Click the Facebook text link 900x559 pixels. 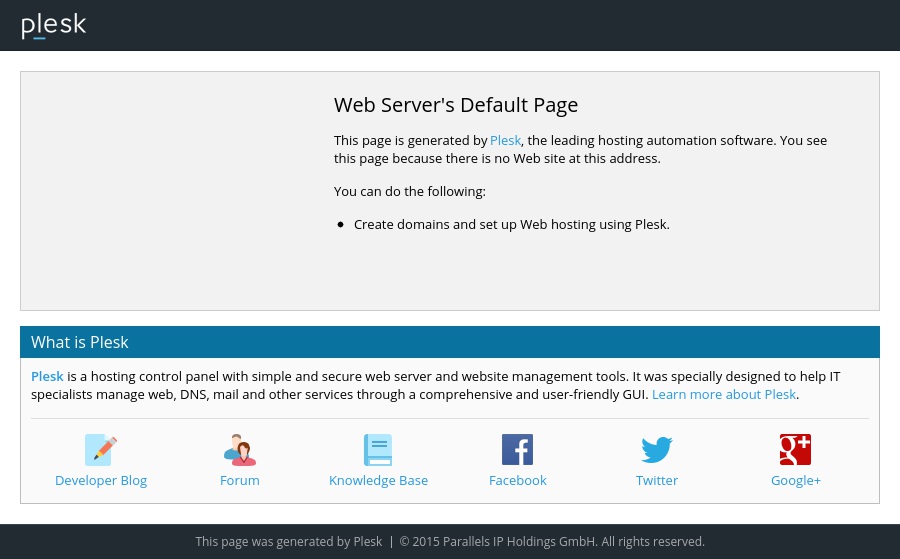click(517, 481)
